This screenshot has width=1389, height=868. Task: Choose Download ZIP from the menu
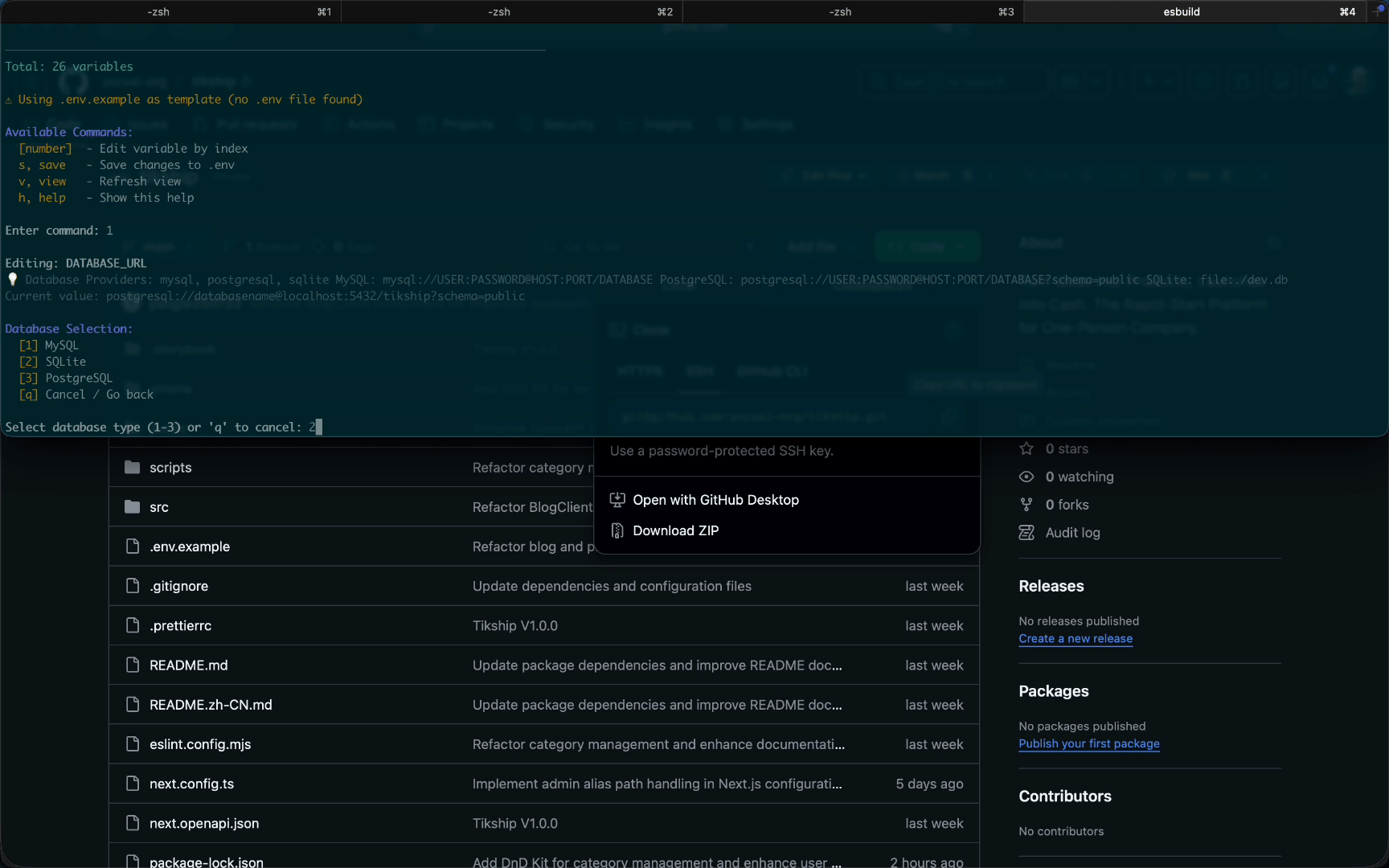(x=675, y=530)
